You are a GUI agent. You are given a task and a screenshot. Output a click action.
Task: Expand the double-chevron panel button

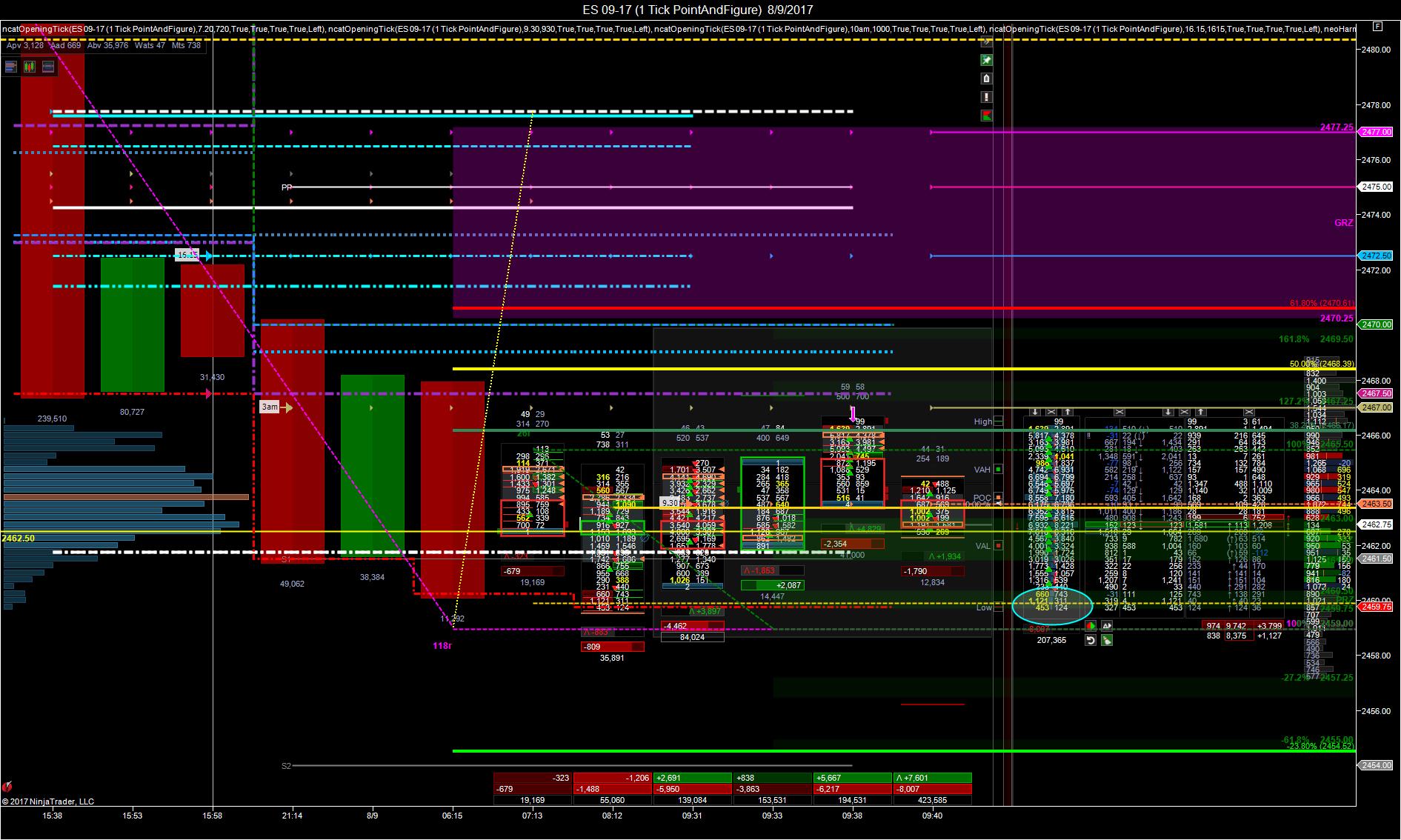pyautogui.click(x=986, y=42)
